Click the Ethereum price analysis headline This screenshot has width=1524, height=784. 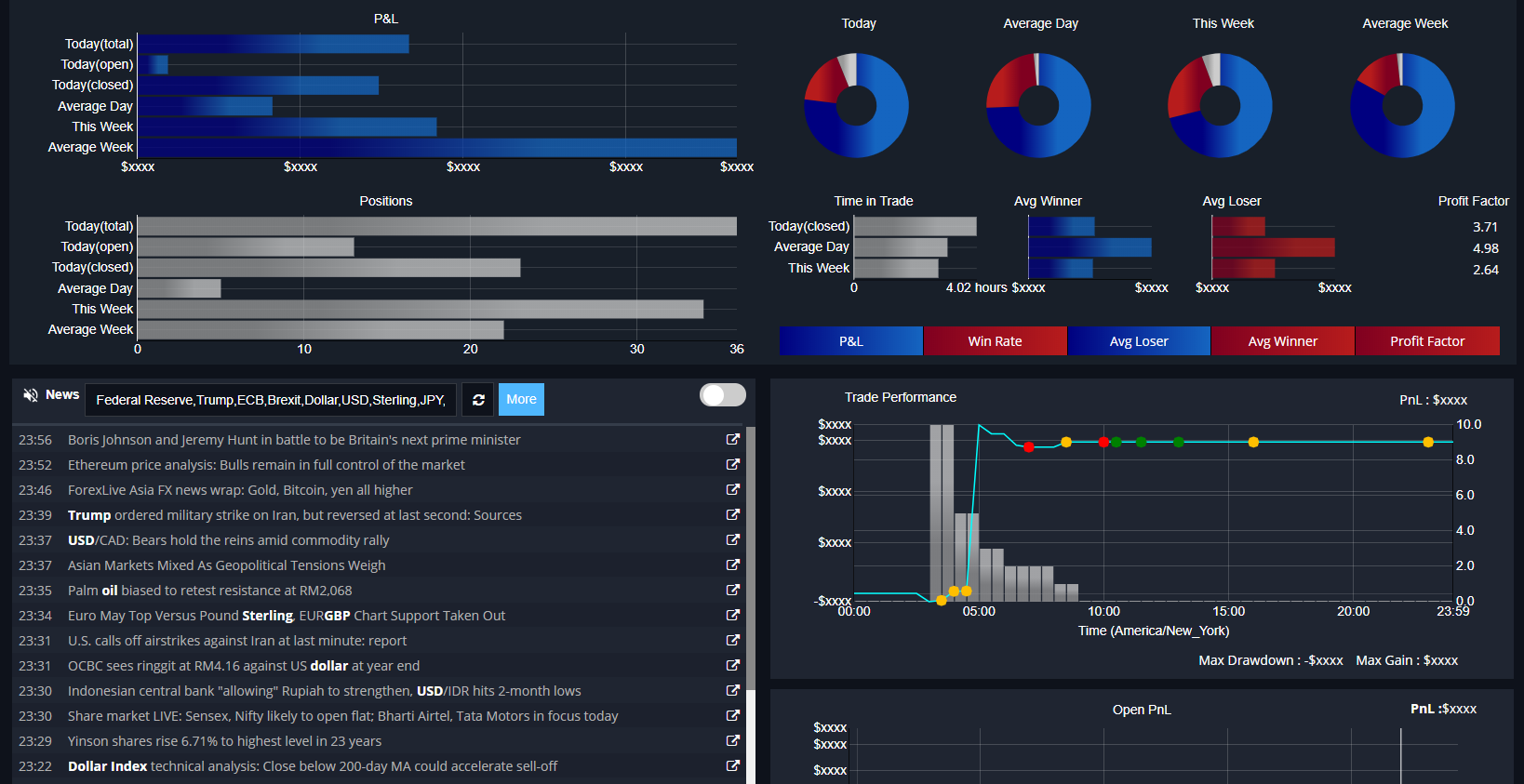[x=266, y=464]
